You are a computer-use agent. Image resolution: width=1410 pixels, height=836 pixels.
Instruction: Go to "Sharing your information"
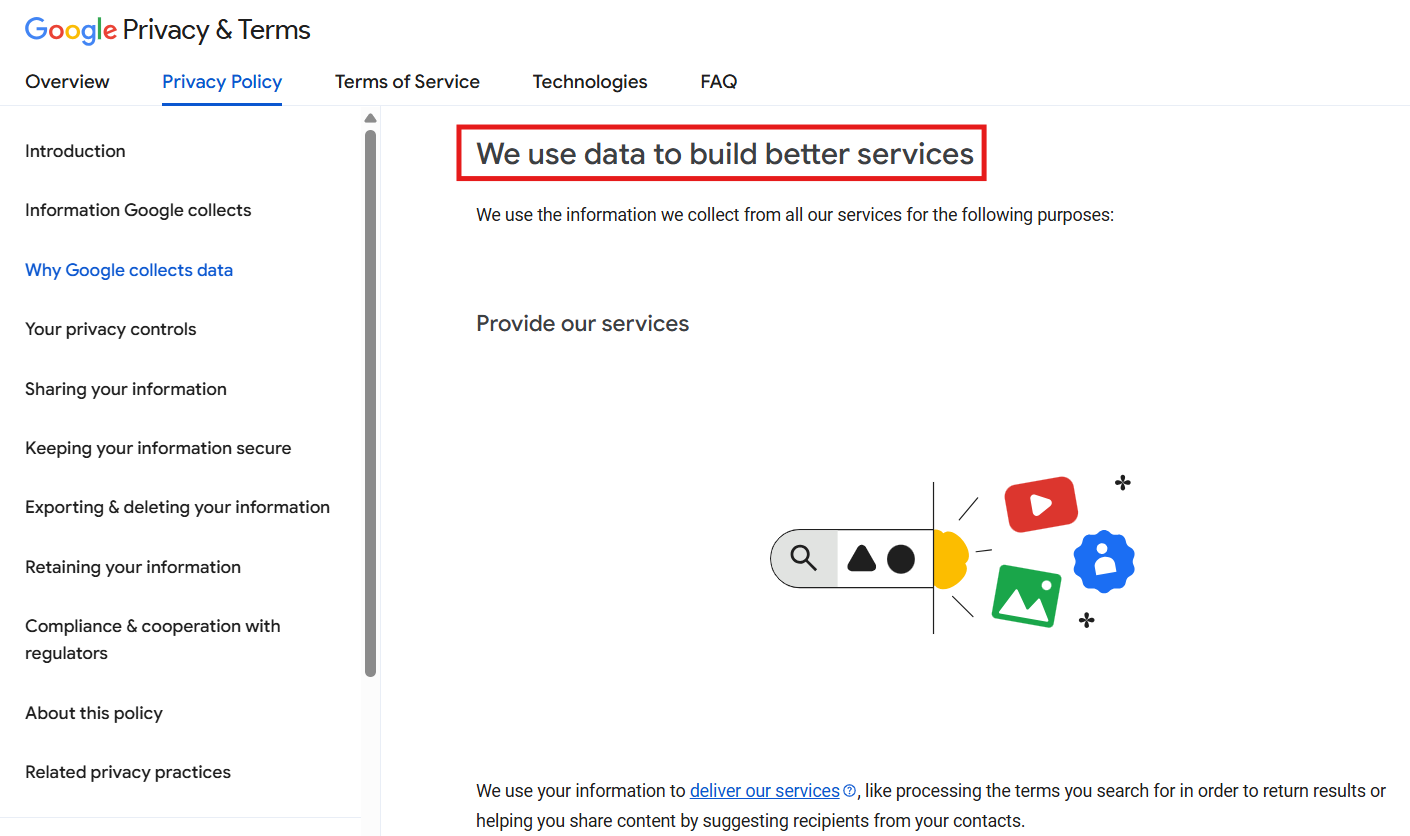click(x=125, y=388)
